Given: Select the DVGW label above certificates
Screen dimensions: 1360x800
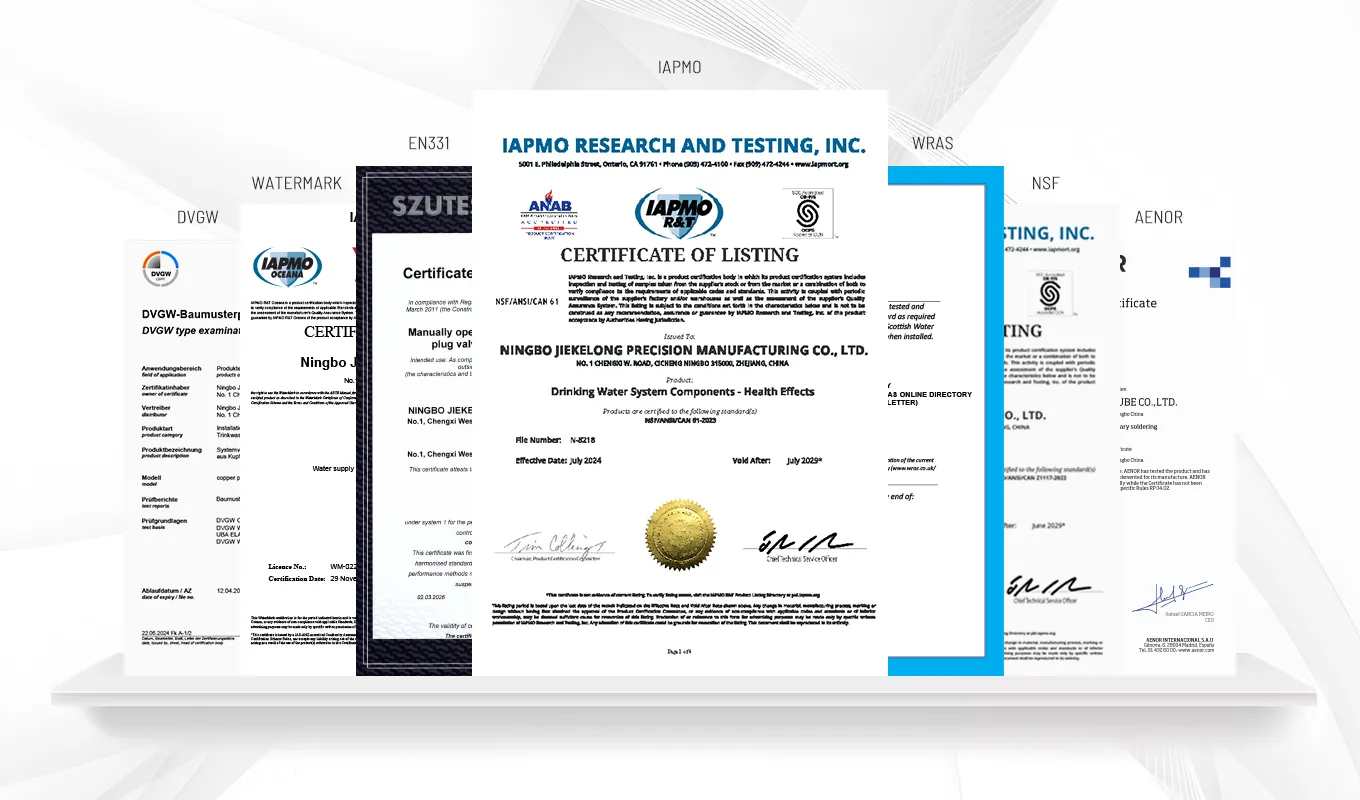Looking at the screenshot, I should (198, 217).
